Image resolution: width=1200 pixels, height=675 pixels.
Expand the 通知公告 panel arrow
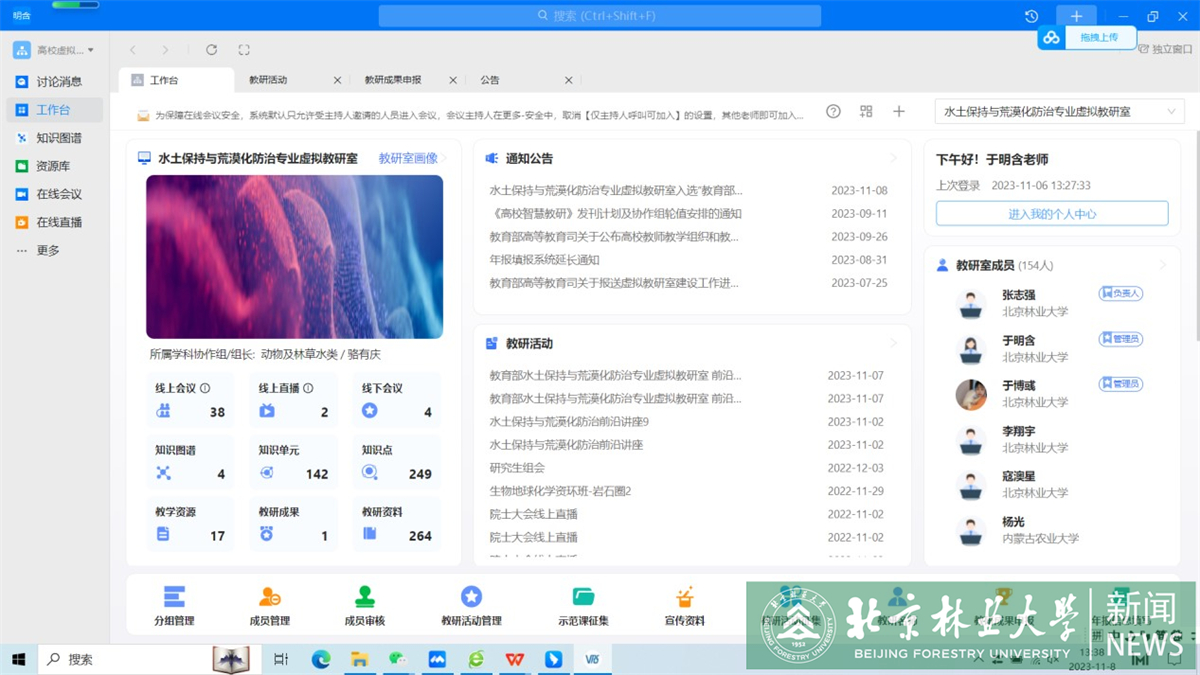(893, 159)
